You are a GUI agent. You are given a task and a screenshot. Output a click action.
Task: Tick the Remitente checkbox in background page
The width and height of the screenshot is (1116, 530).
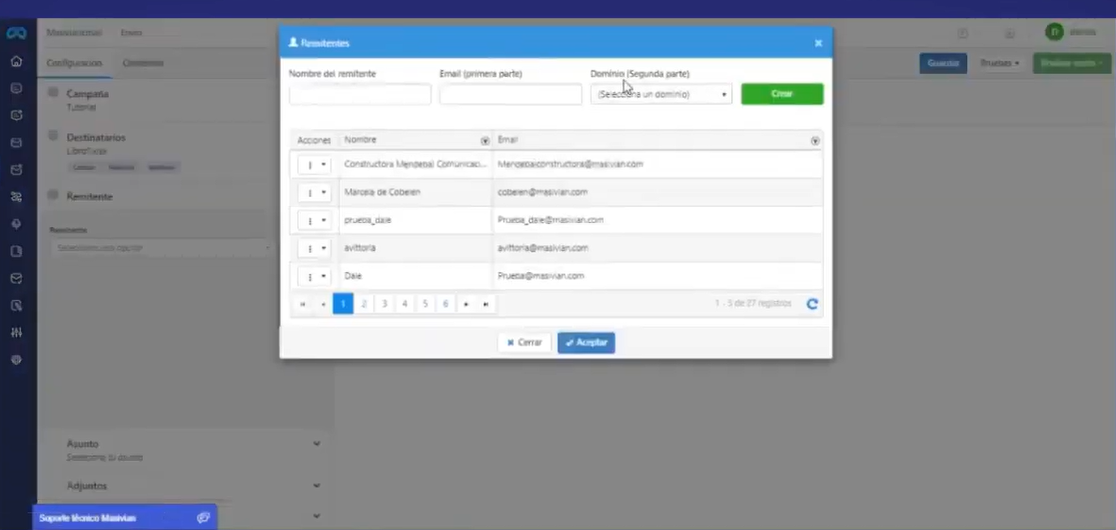pos(53,195)
